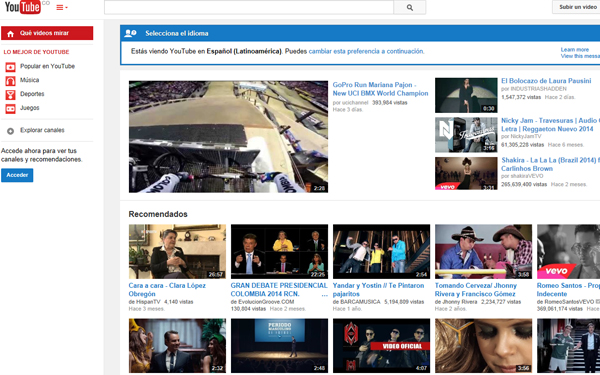
Task: Open the Periodo thumbnail with 2:48 duration
Action: point(279,346)
